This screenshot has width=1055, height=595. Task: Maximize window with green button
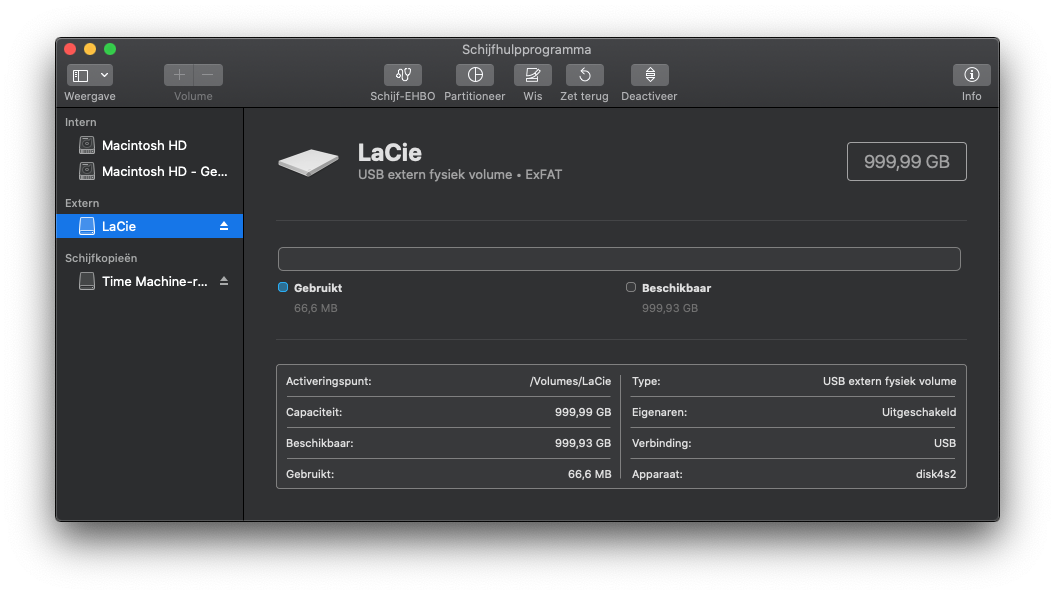110,49
